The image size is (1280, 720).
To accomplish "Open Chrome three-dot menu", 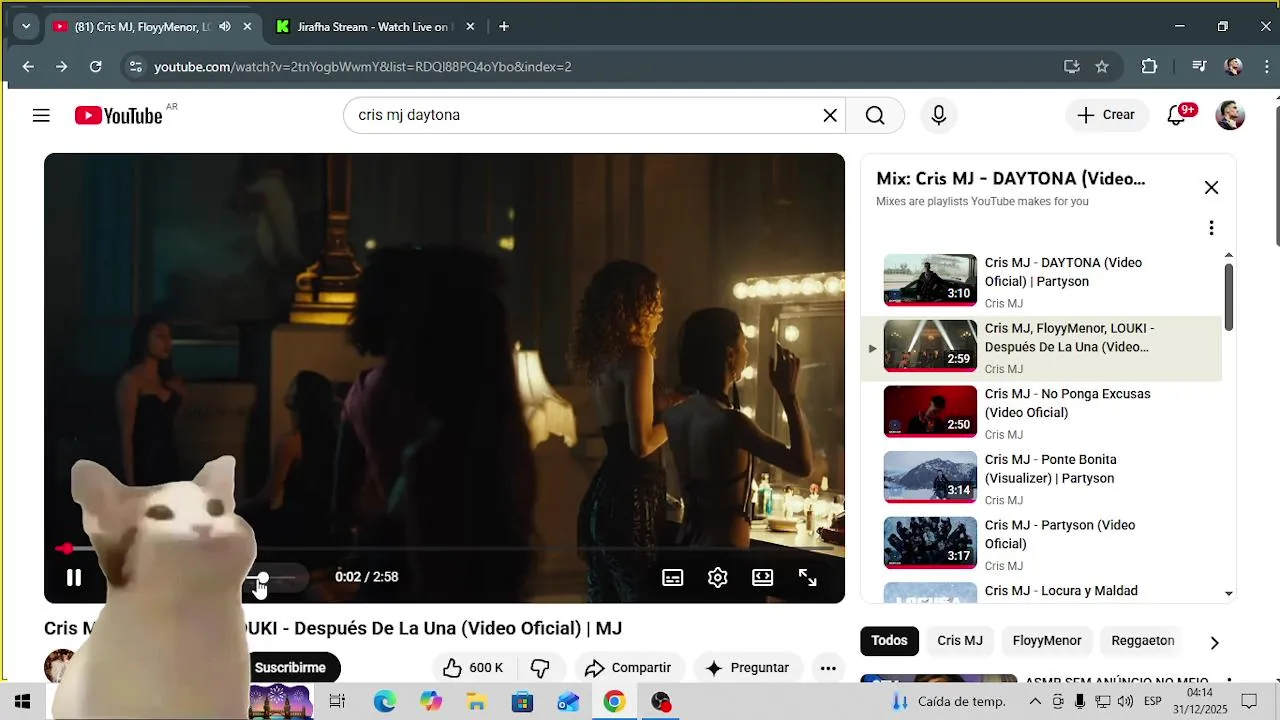I will pyautogui.click(x=1266, y=67).
